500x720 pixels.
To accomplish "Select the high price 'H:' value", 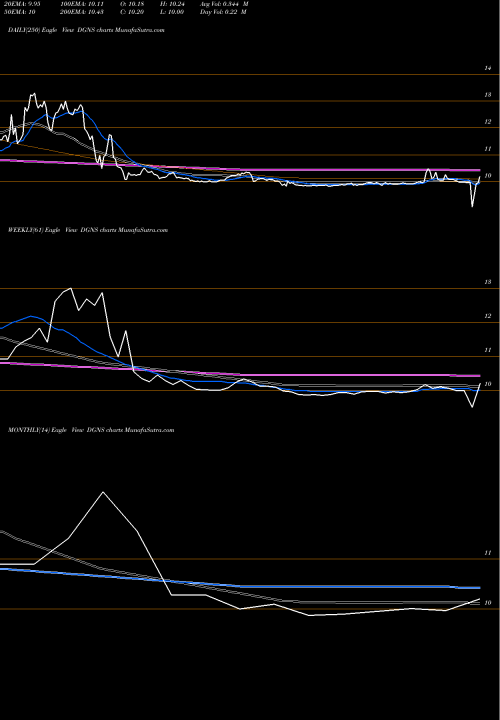I will [172, 4].
